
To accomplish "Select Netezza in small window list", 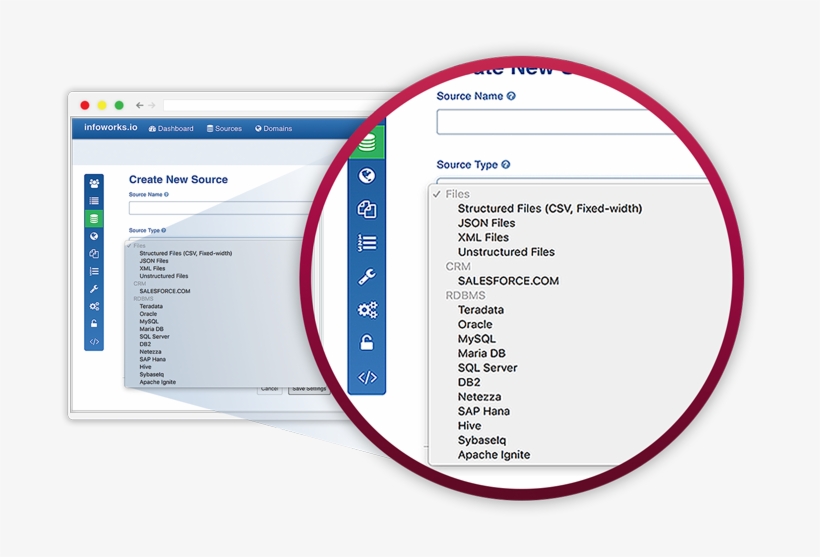I will pos(150,351).
